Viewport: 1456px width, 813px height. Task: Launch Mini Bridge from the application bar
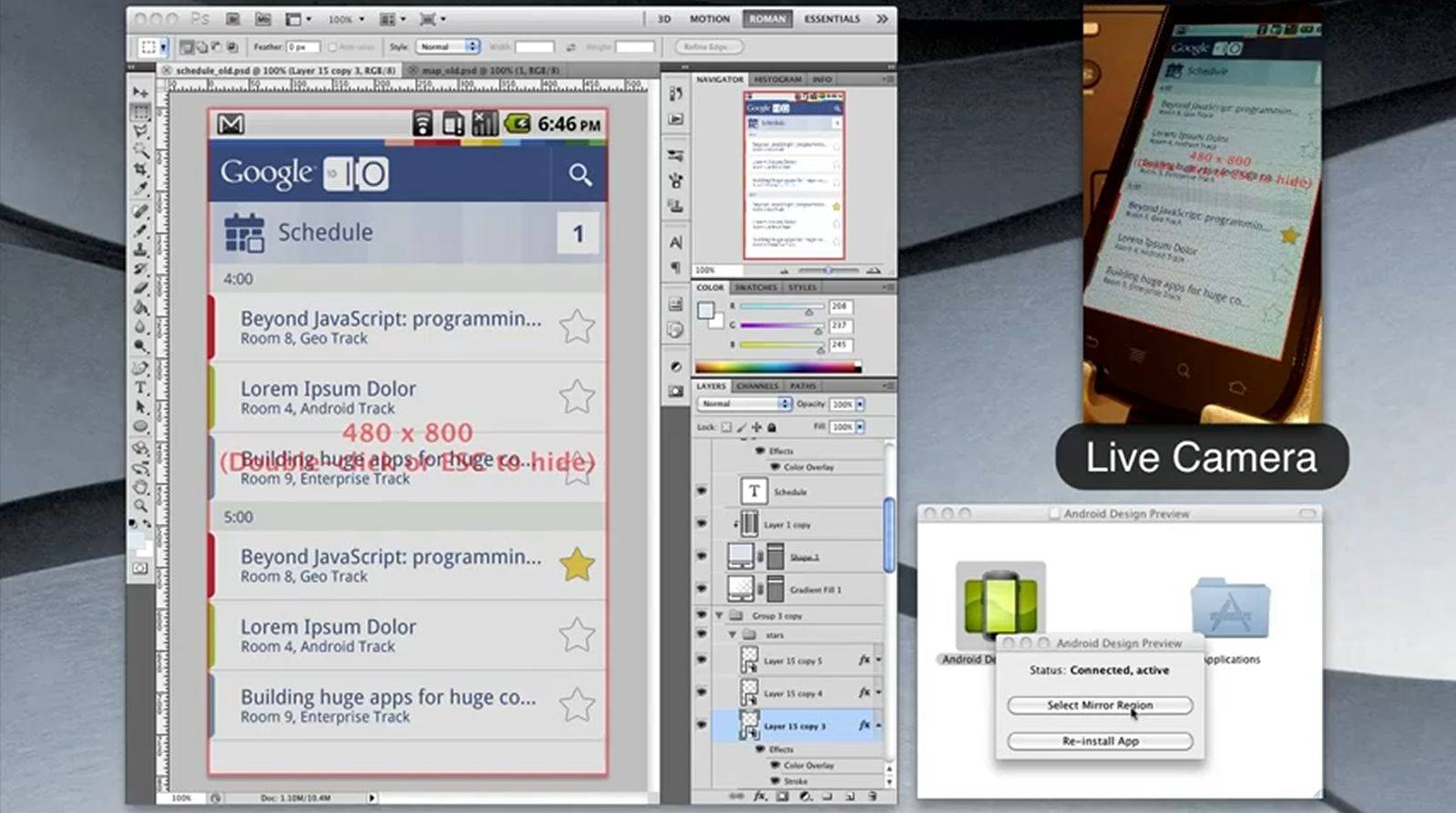click(x=262, y=18)
